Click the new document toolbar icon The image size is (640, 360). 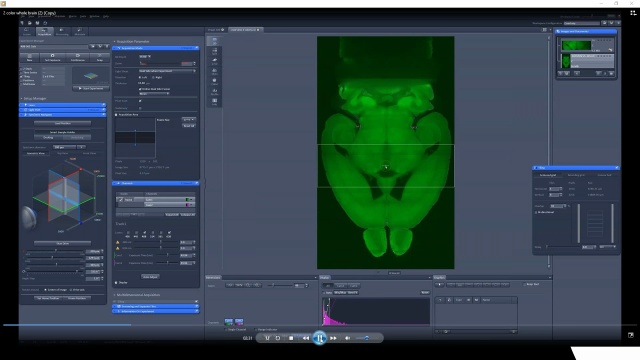22,23
